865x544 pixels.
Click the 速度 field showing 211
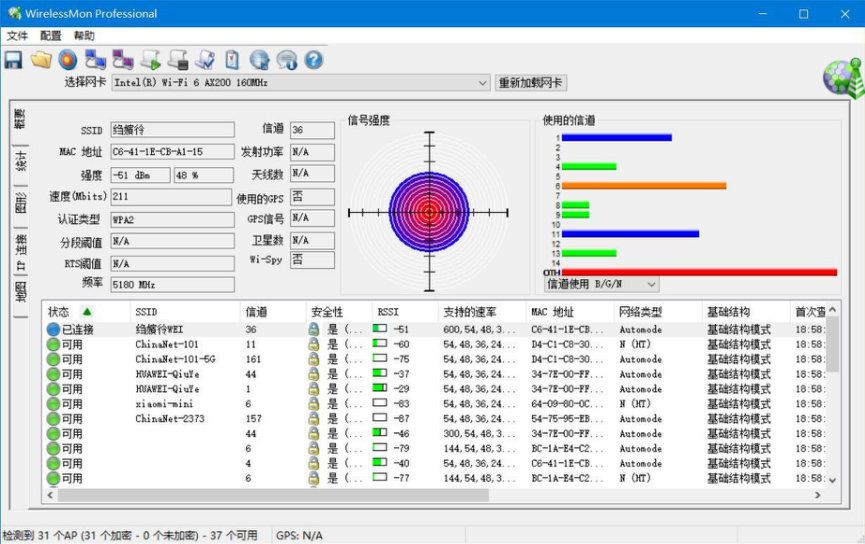pyautogui.click(x=171, y=196)
